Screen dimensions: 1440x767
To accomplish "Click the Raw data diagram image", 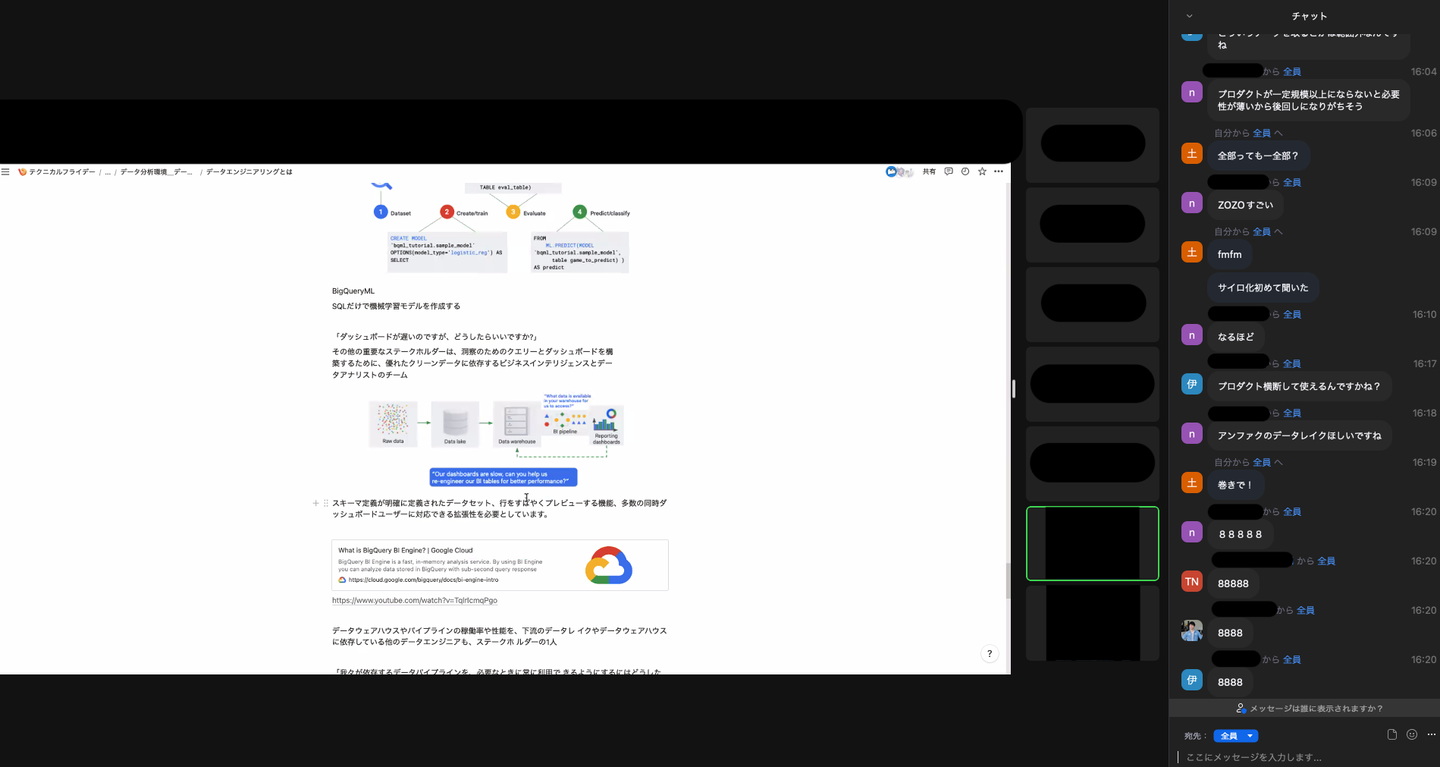I will (x=393, y=423).
